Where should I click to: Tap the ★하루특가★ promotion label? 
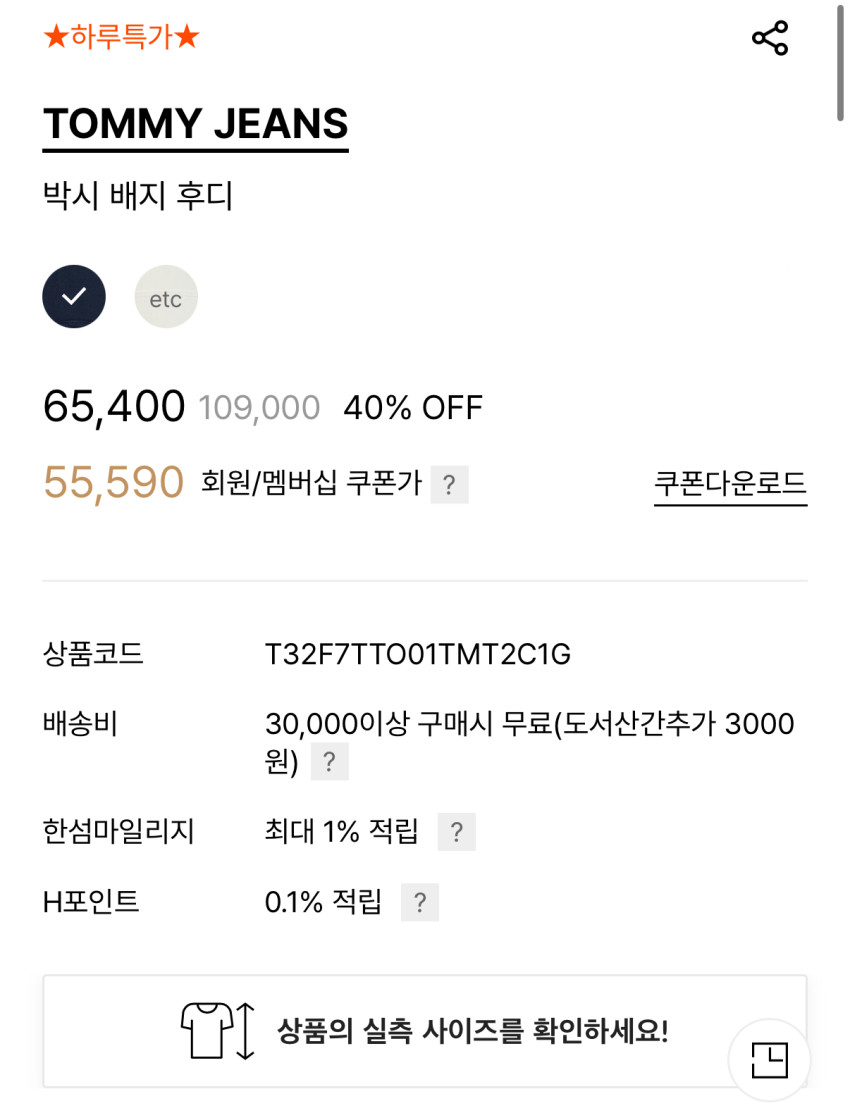coord(122,38)
